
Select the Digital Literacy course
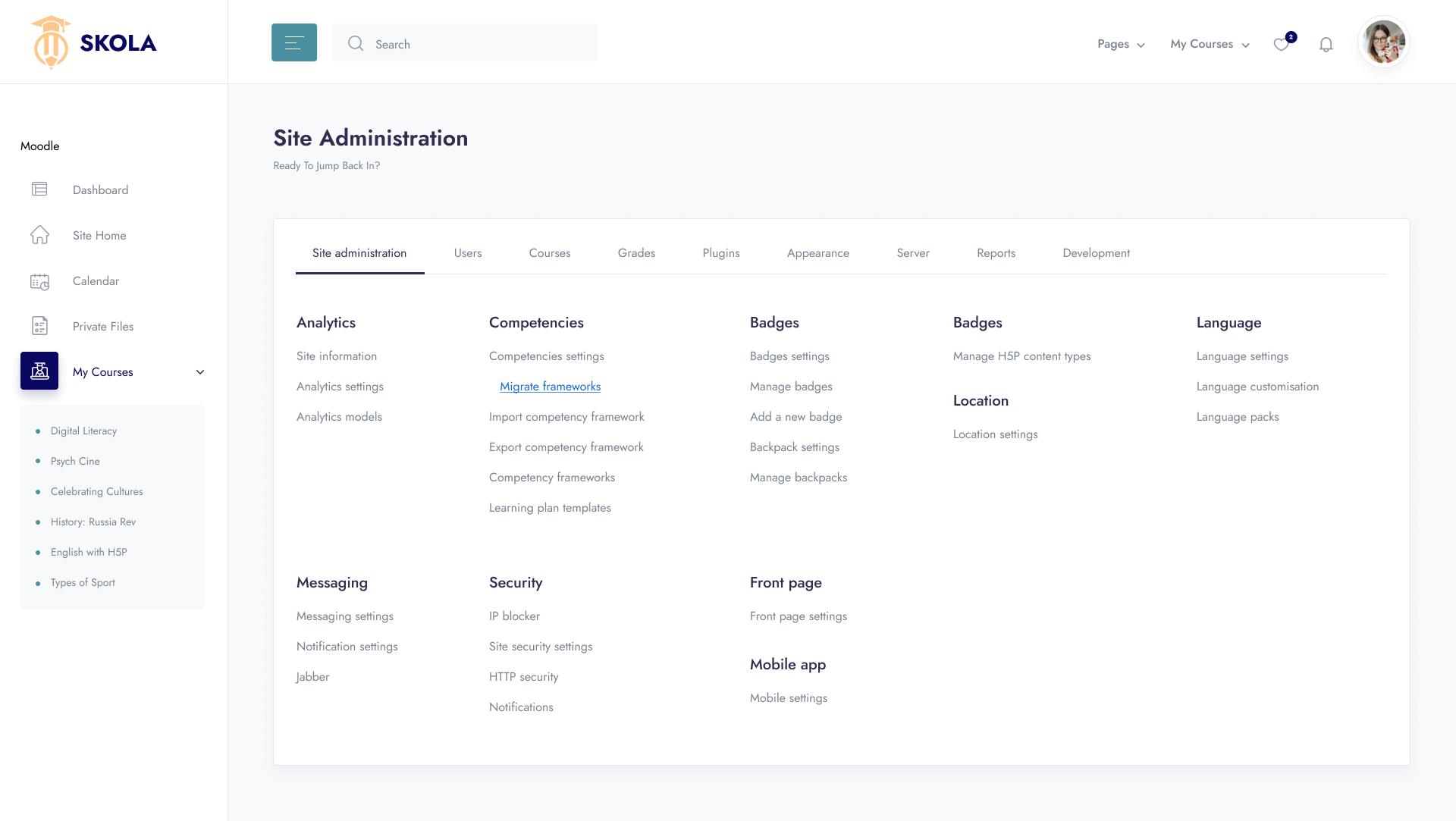point(83,431)
